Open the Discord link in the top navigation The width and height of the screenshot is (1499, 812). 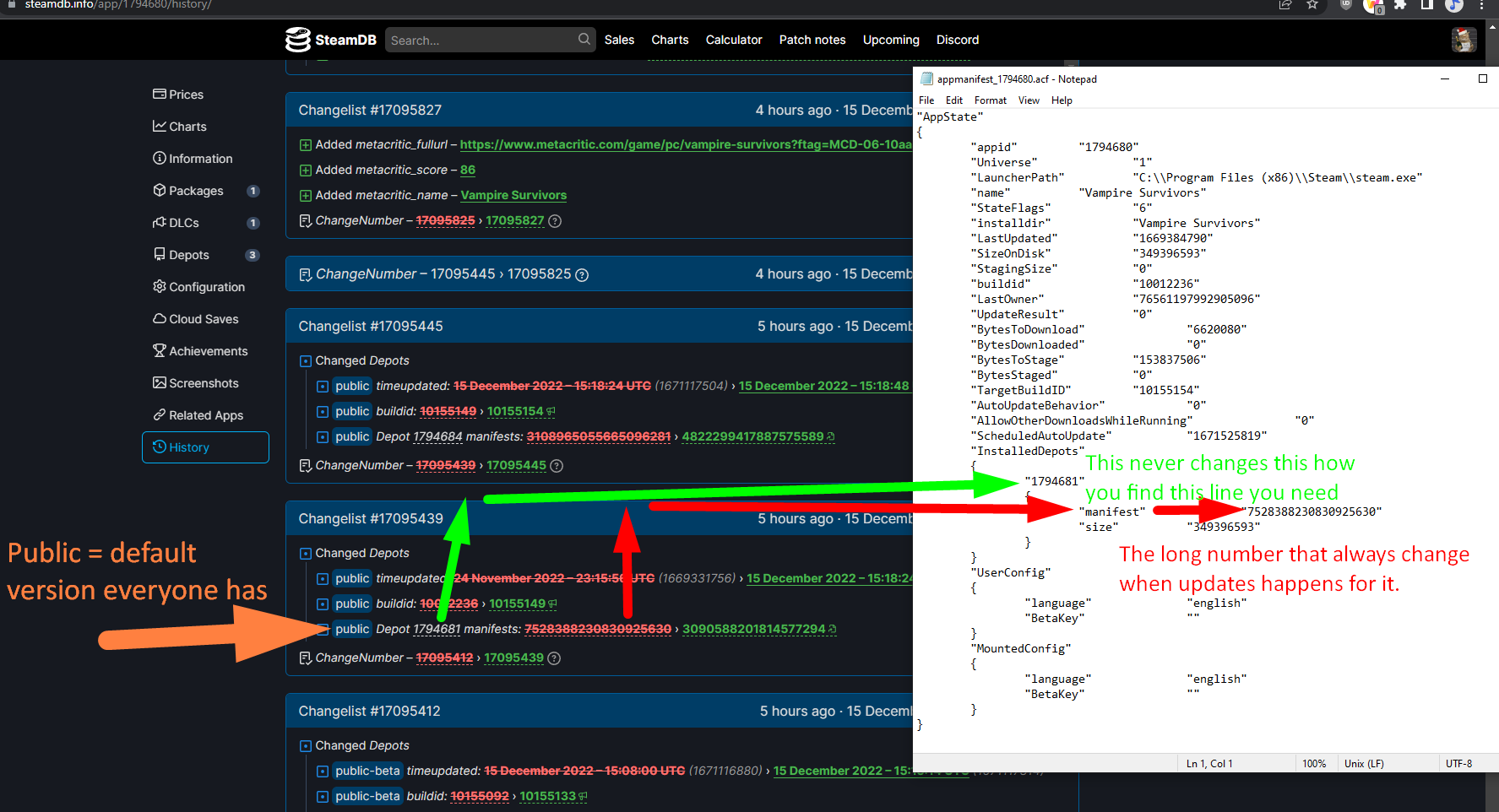pos(958,40)
